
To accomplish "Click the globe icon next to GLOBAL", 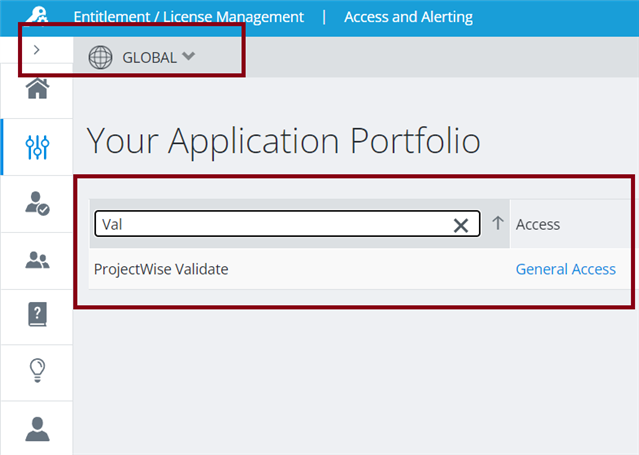I will click(100, 57).
